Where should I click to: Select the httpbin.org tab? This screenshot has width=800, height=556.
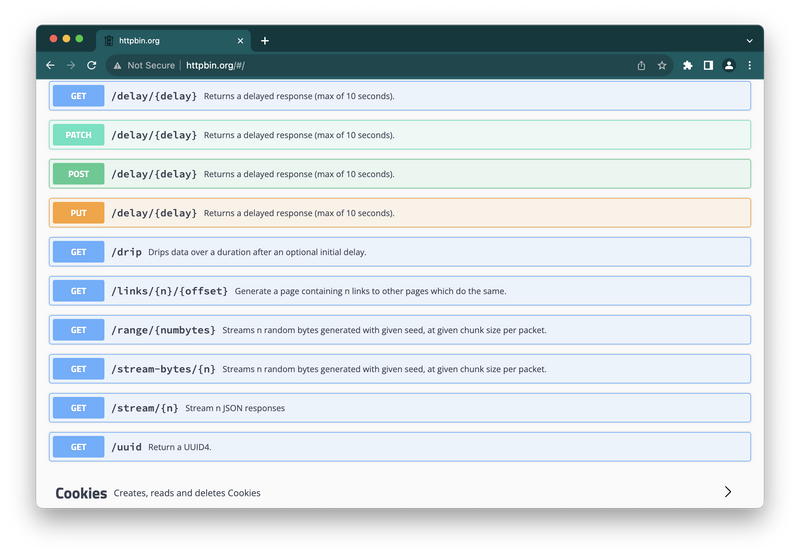[x=165, y=41]
